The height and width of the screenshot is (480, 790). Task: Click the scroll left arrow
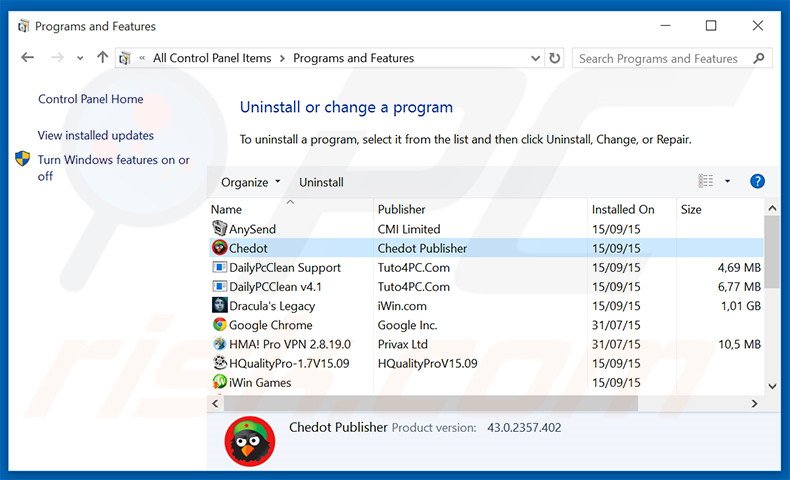(x=216, y=403)
